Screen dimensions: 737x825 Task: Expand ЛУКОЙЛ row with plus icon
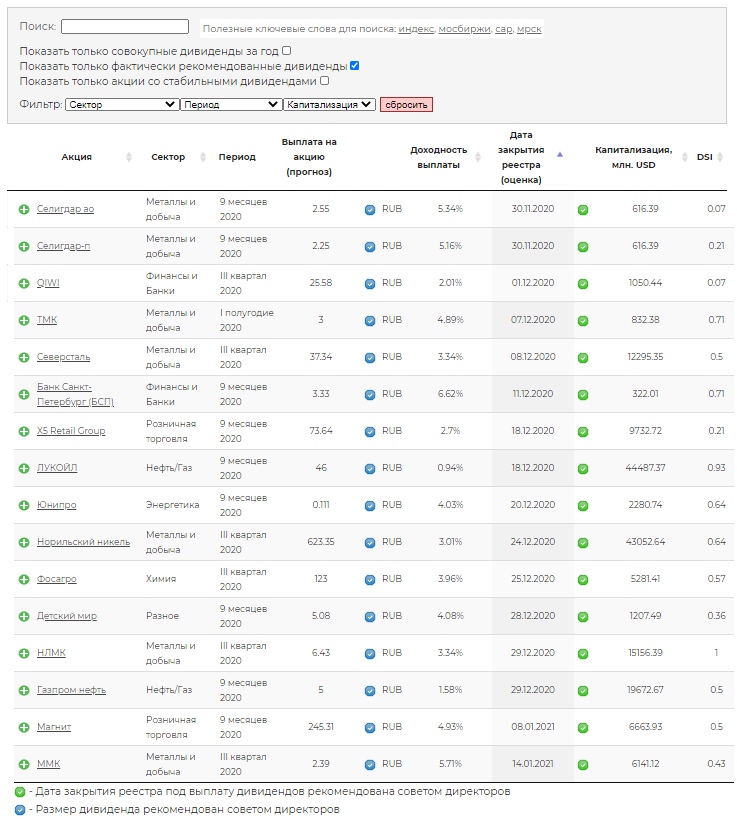point(24,468)
